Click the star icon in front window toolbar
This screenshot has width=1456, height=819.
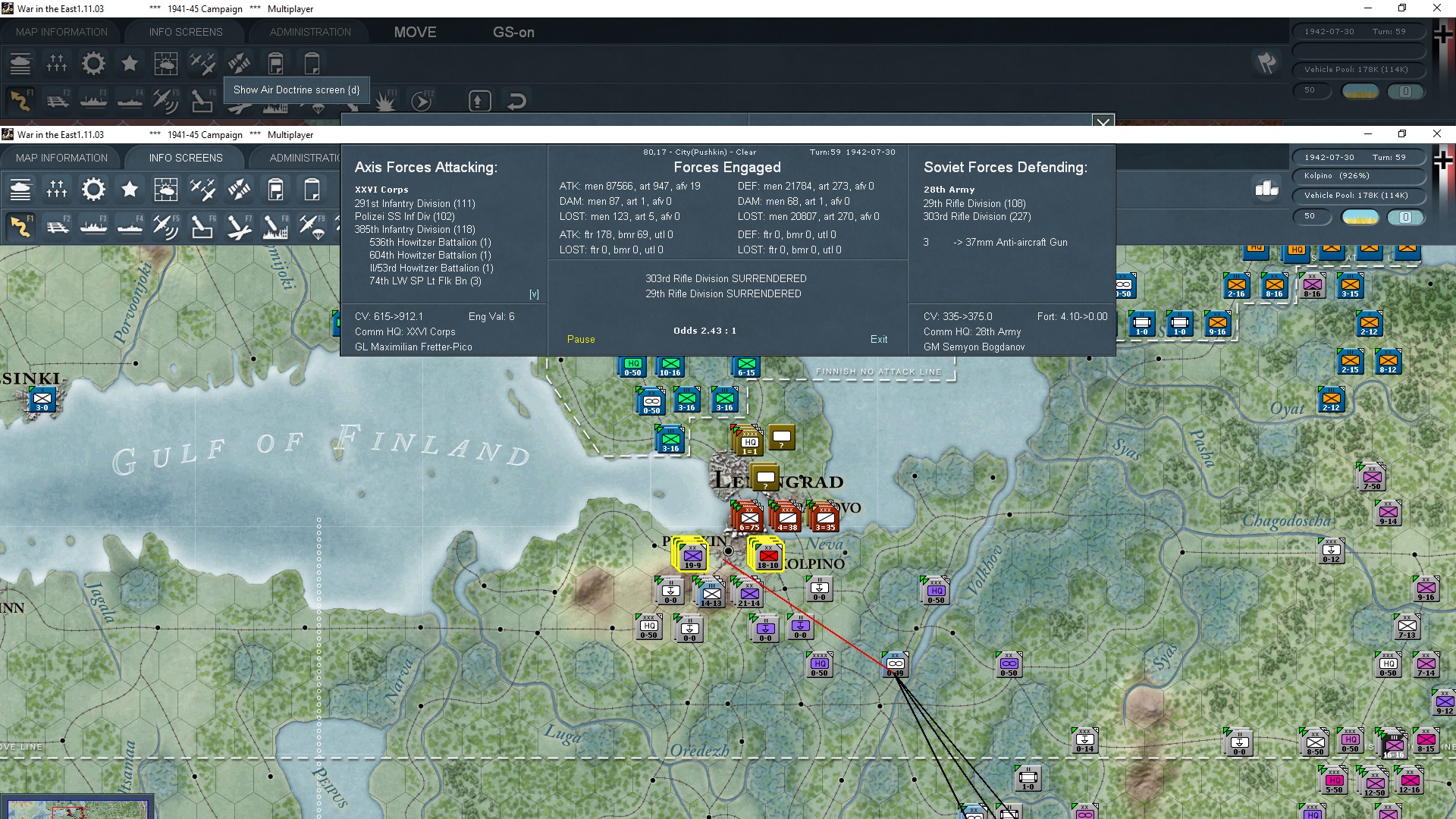(x=130, y=190)
